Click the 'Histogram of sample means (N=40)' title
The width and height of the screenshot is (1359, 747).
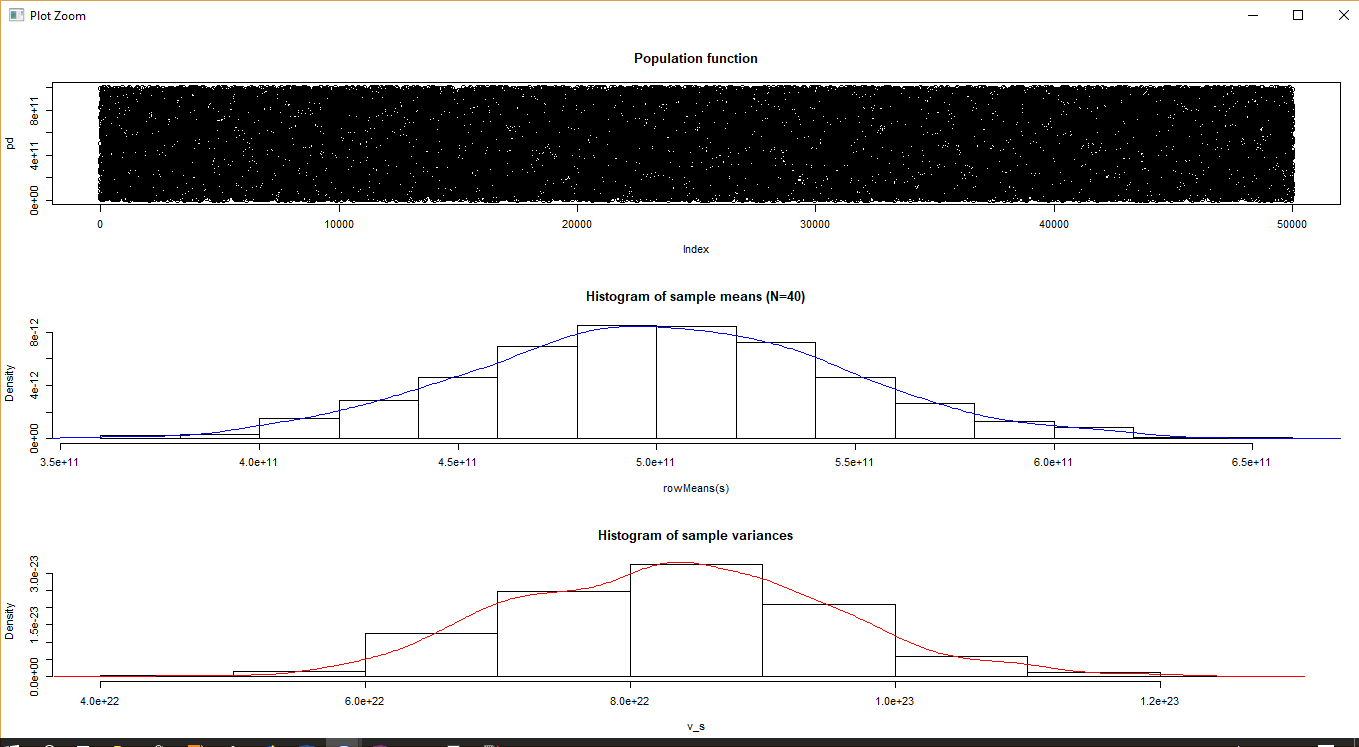pos(696,297)
